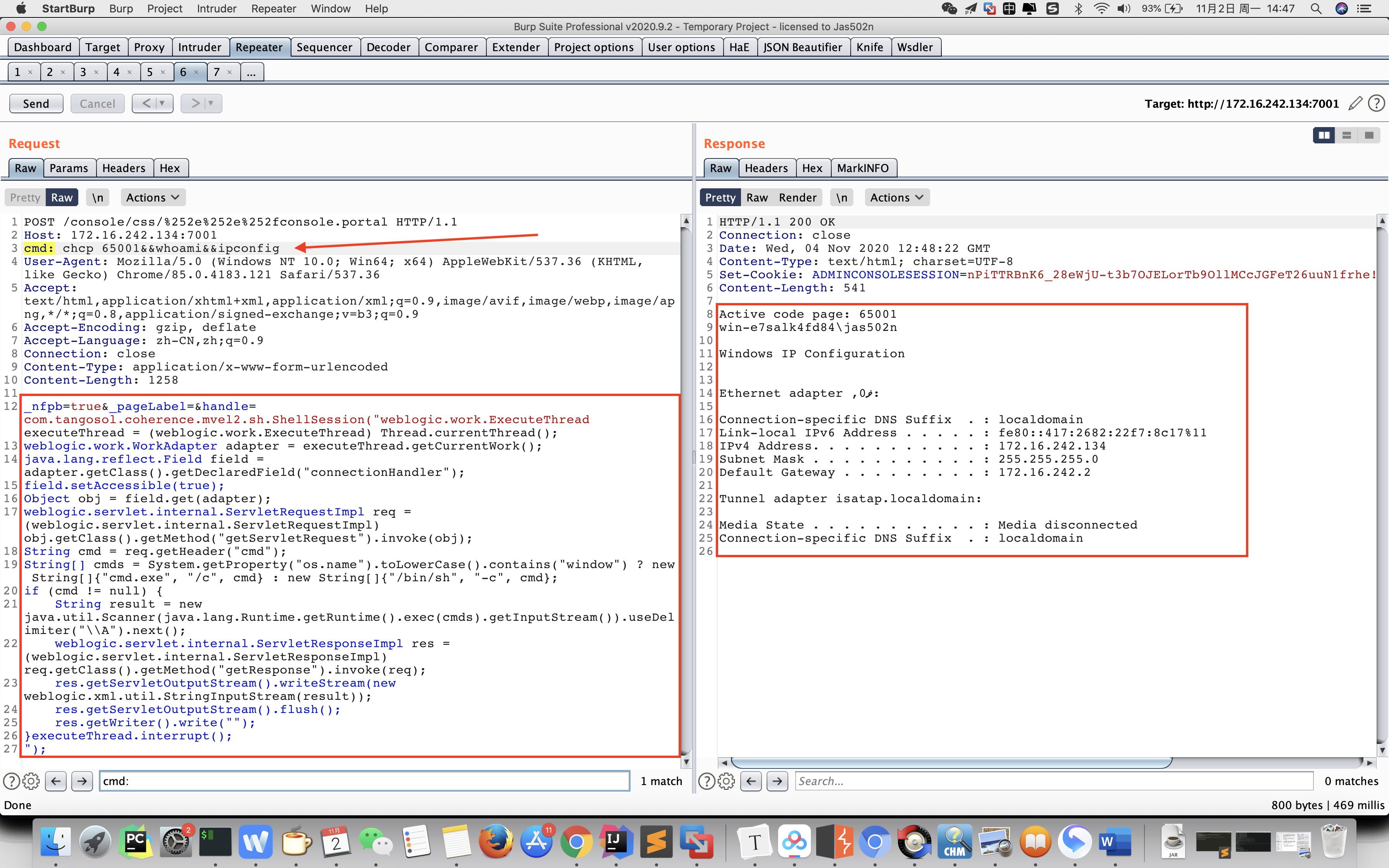Click the response Search input field
1389x868 pixels.
pos(1053,781)
